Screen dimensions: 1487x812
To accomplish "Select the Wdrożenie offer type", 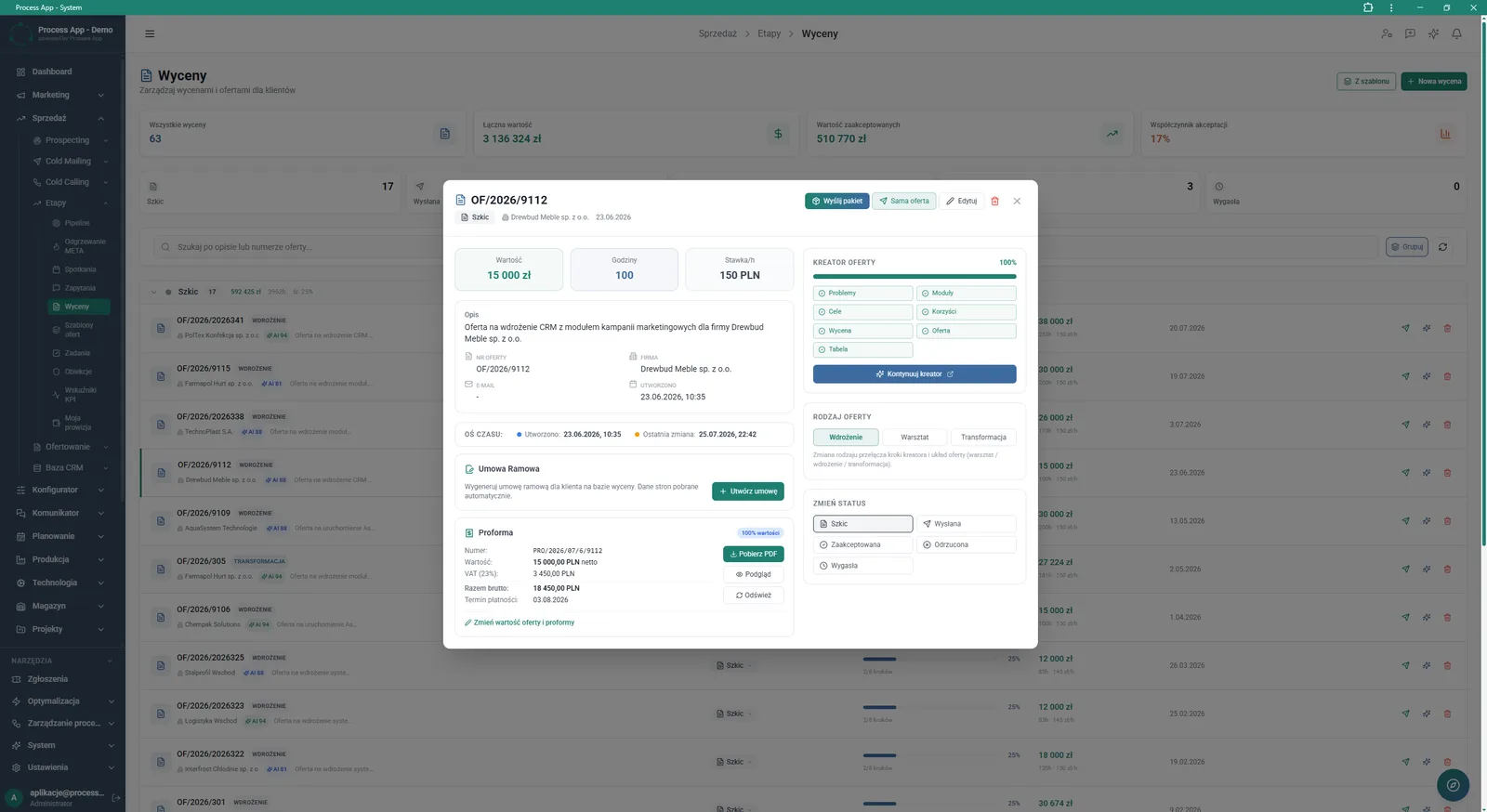I will [846, 437].
